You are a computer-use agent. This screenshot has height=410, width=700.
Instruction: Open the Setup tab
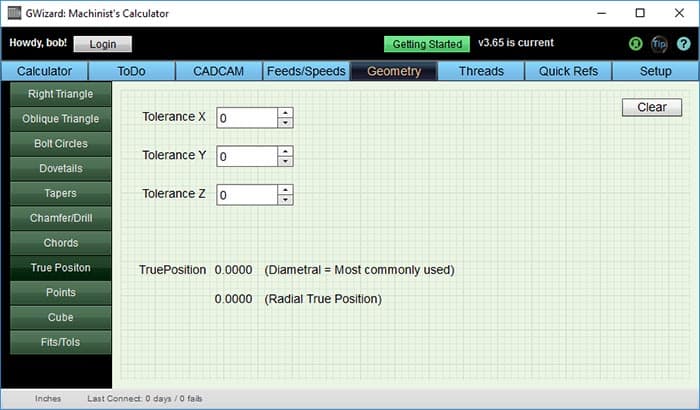point(655,71)
